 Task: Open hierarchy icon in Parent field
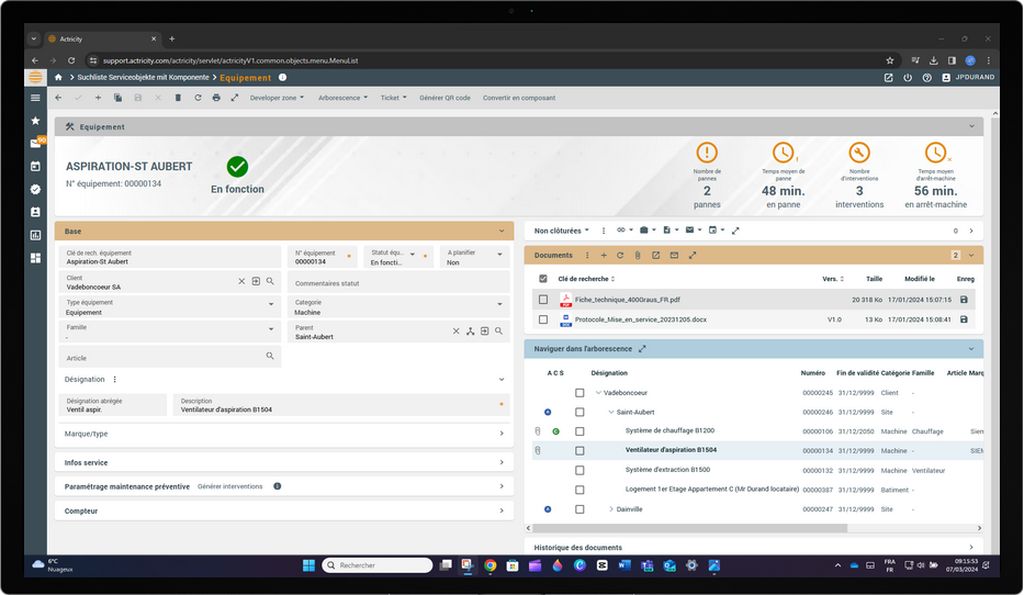click(470, 331)
